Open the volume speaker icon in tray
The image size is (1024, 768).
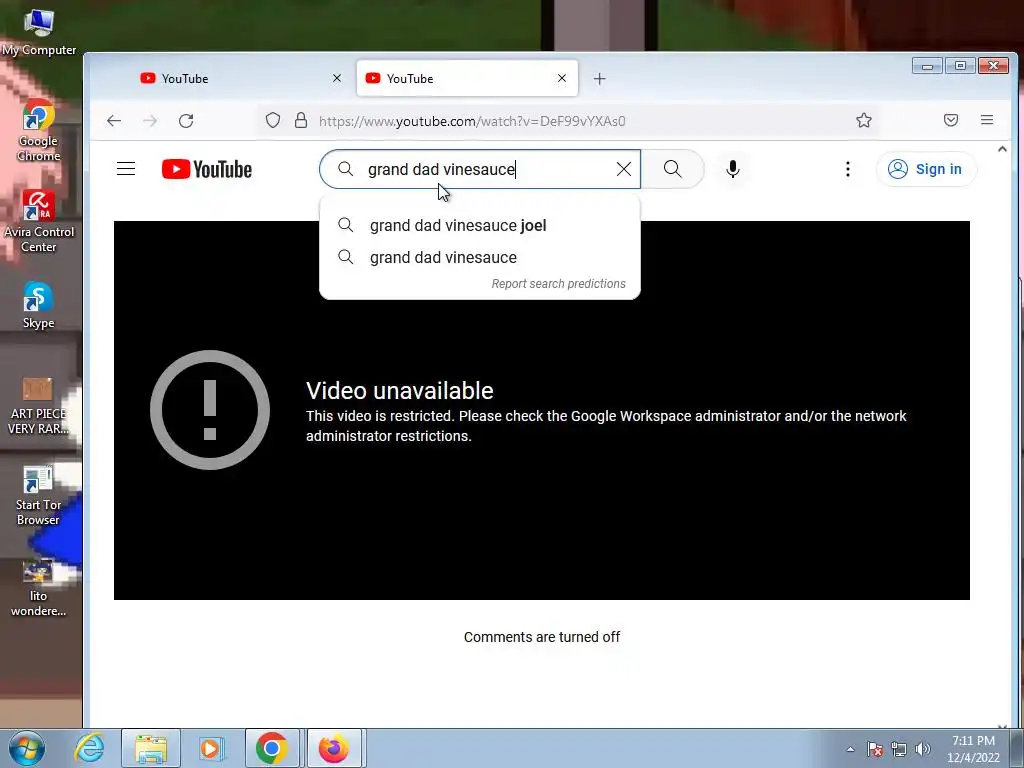tap(923, 749)
